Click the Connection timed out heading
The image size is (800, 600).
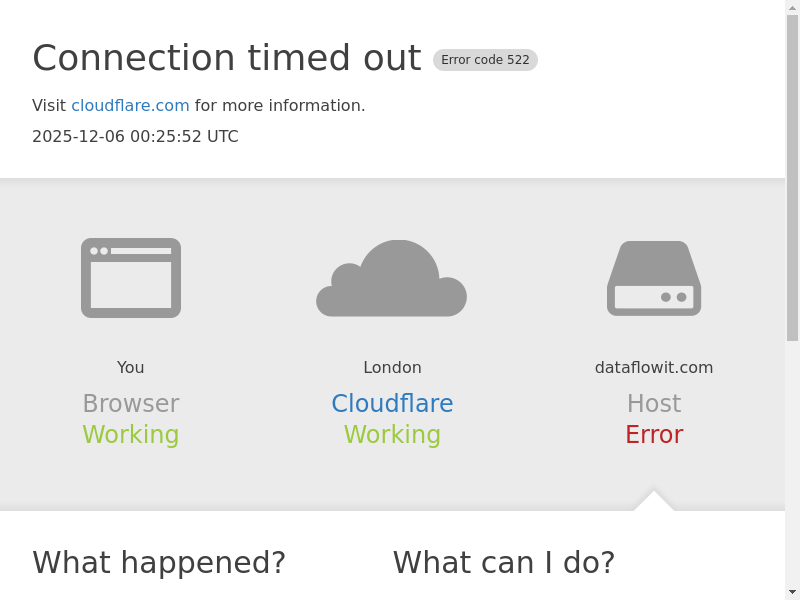(226, 58)
